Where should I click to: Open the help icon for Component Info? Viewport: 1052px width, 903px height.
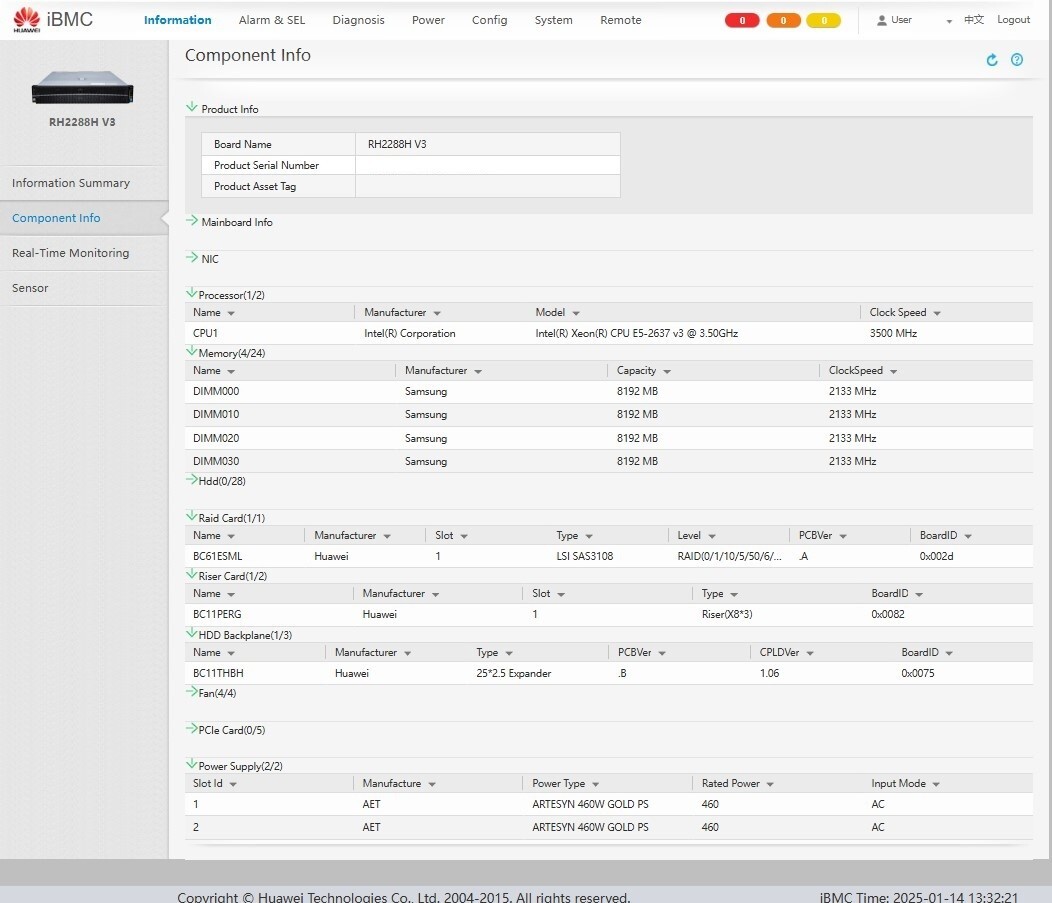[x=1017, y=60]
